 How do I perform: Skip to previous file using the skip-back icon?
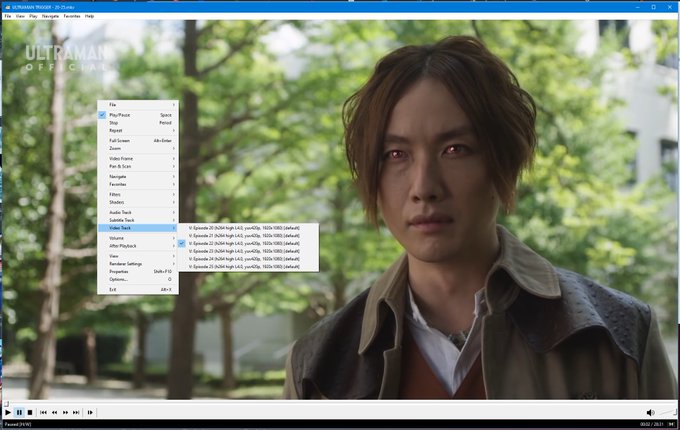pos(43,412)
